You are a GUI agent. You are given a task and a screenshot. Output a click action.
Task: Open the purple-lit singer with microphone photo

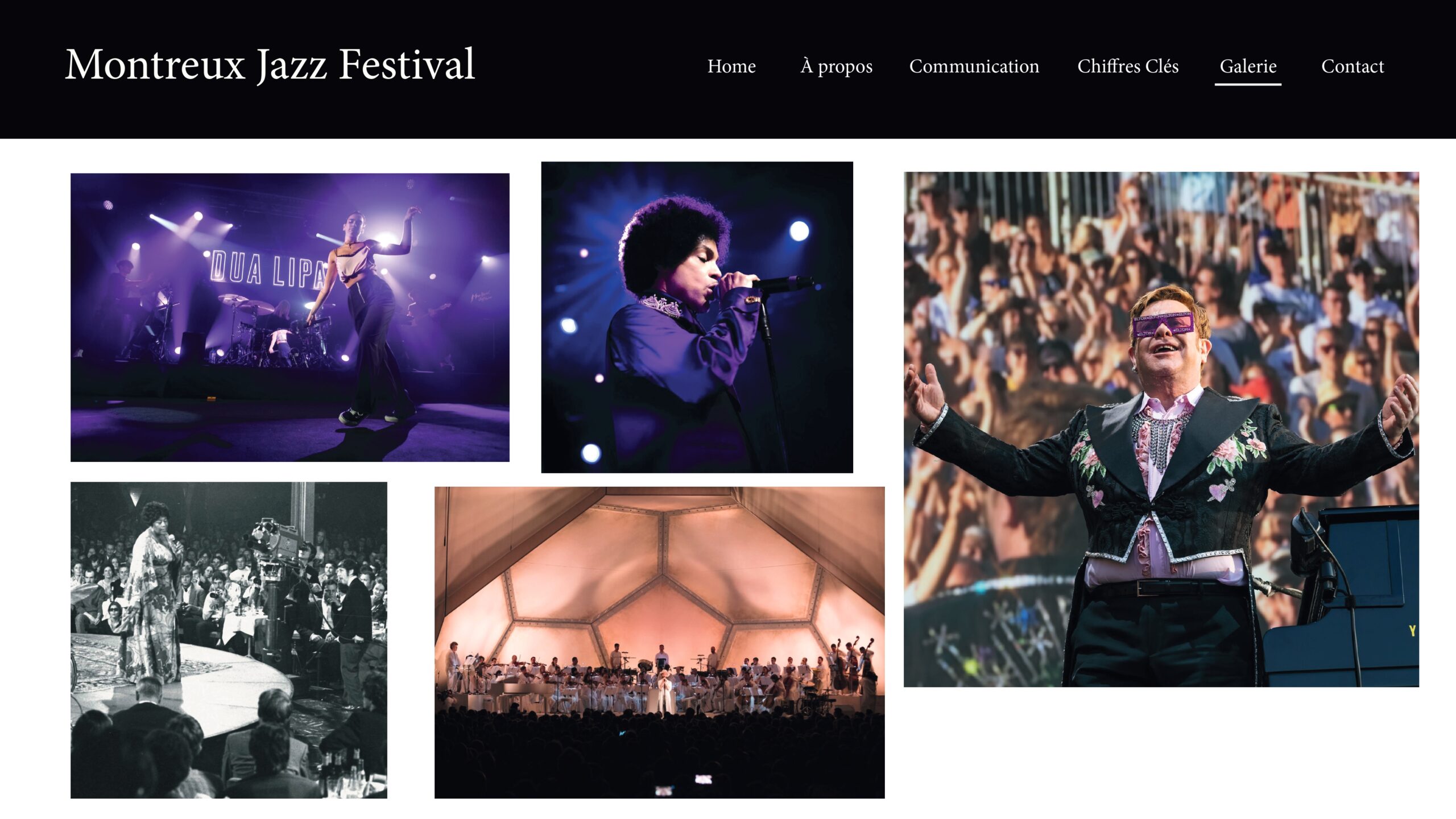[x=697, y=317]
